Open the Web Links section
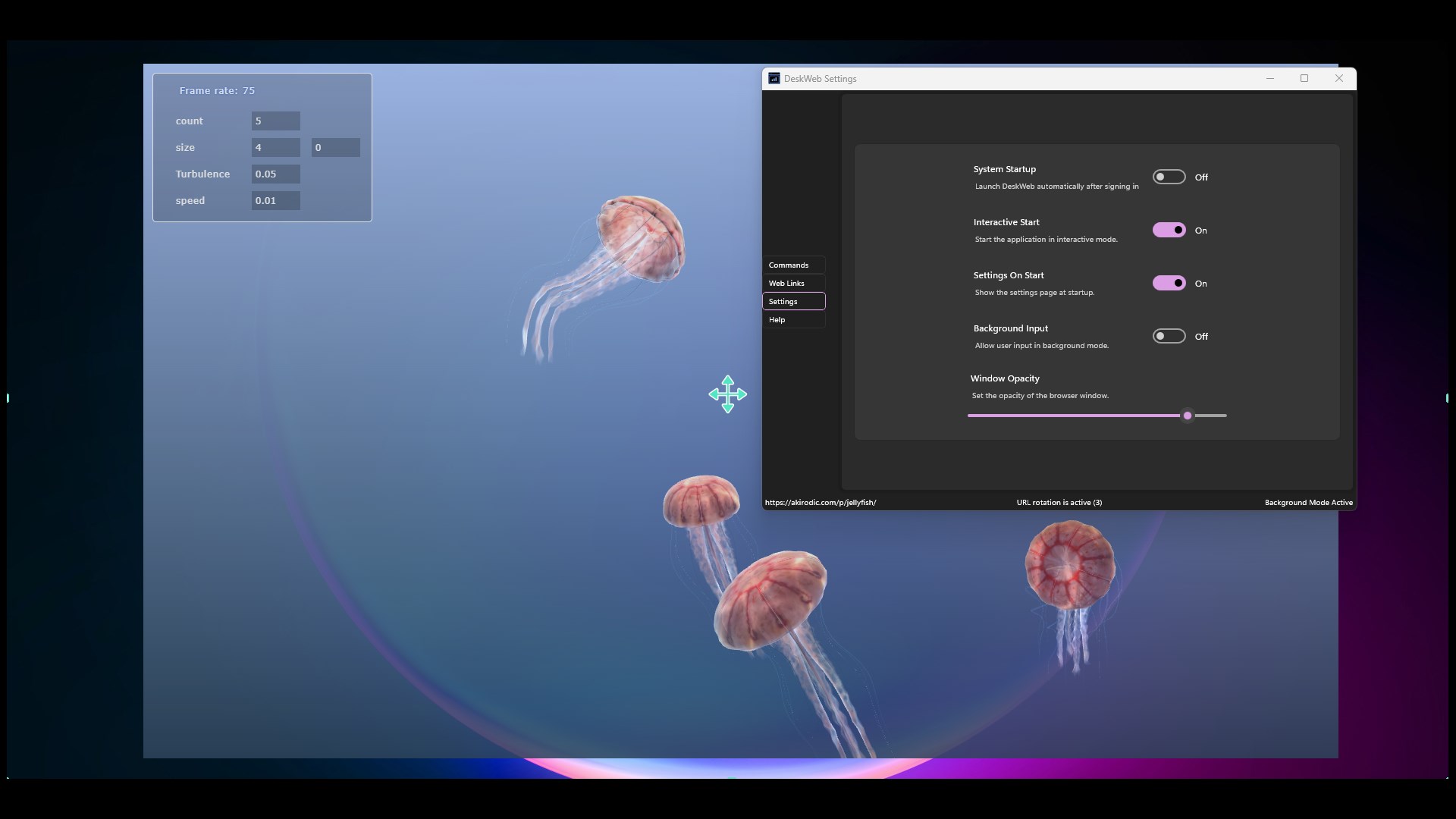 tap(793, 283)
